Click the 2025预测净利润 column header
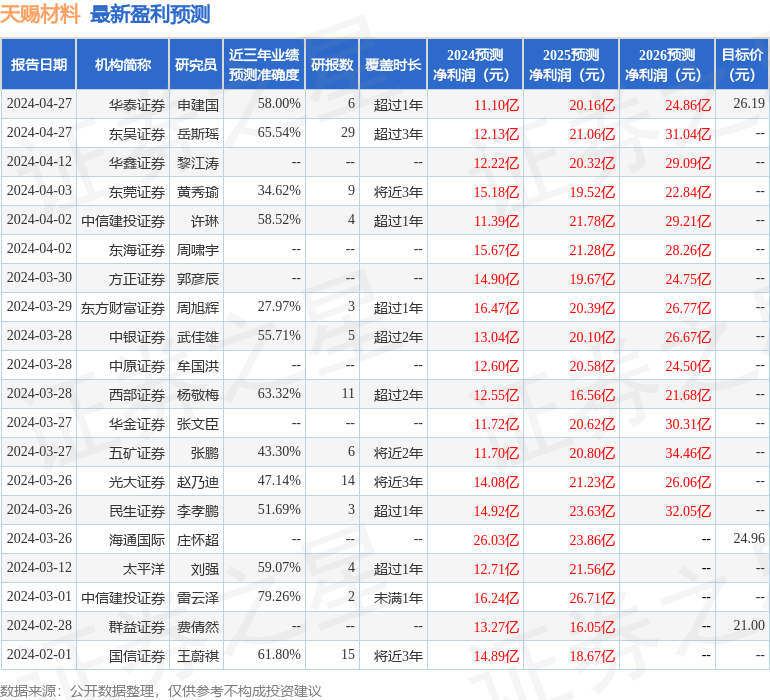Screen dimensions: 770x700 click(x=571, y=65)
